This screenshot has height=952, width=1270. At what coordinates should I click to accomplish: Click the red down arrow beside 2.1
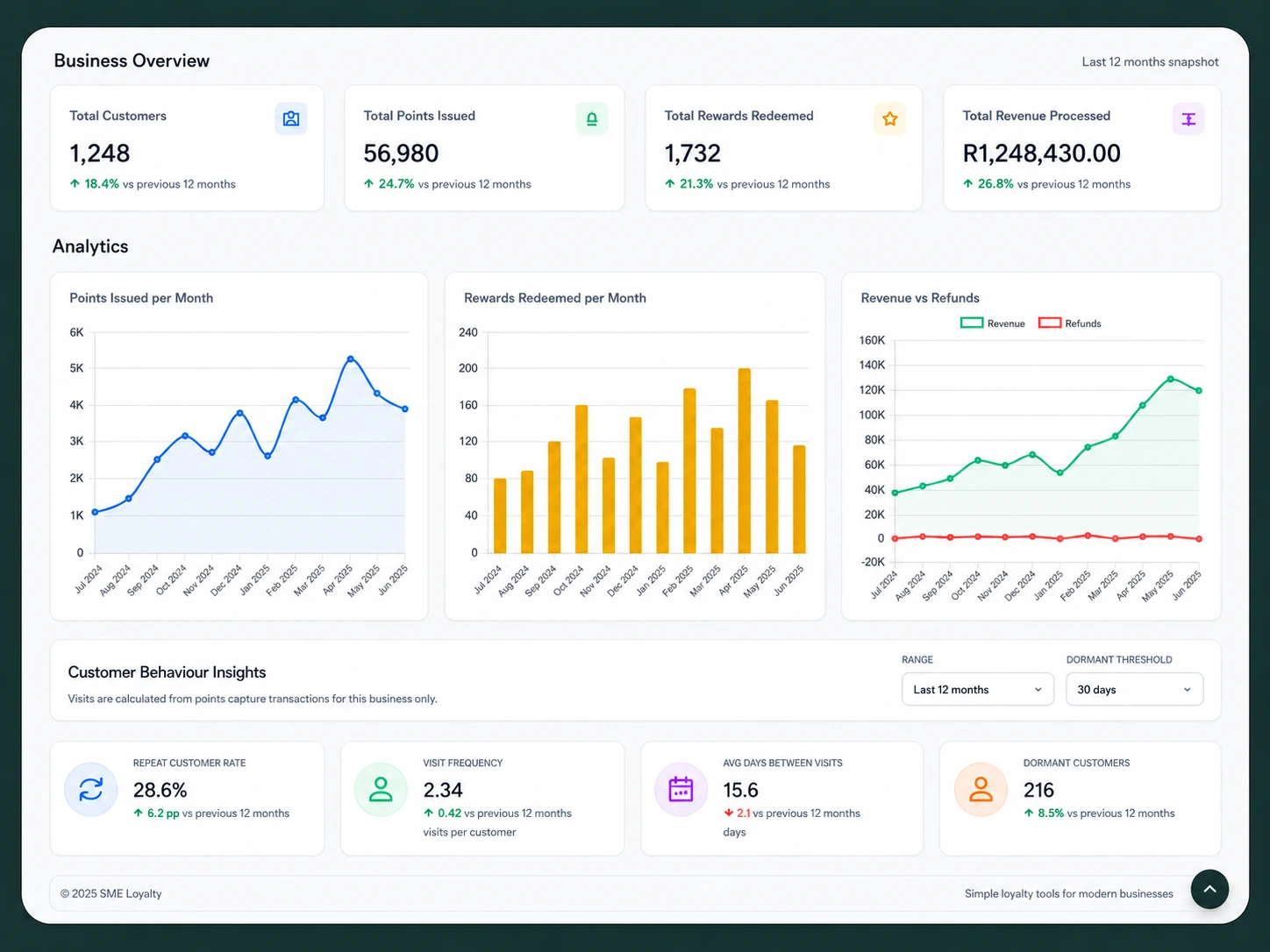(728, 813)
